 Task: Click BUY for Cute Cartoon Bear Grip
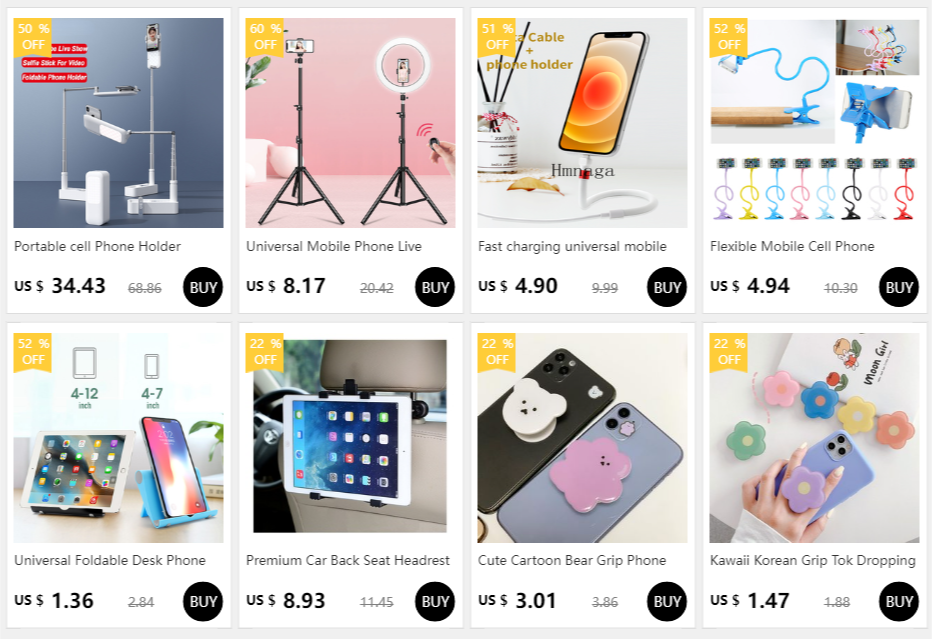[x=667, y=602]
